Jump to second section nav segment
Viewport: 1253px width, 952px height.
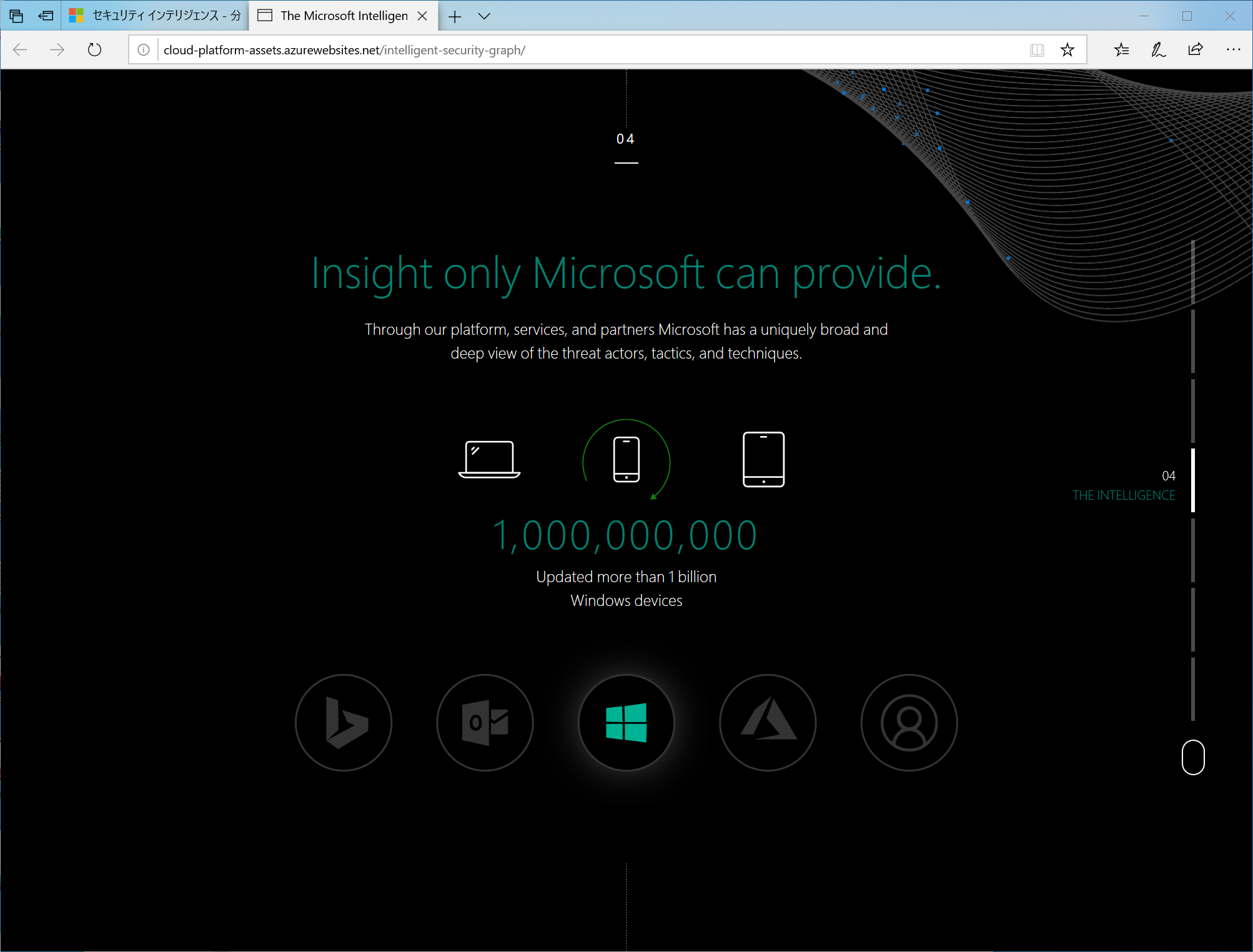coord(1193,341)
